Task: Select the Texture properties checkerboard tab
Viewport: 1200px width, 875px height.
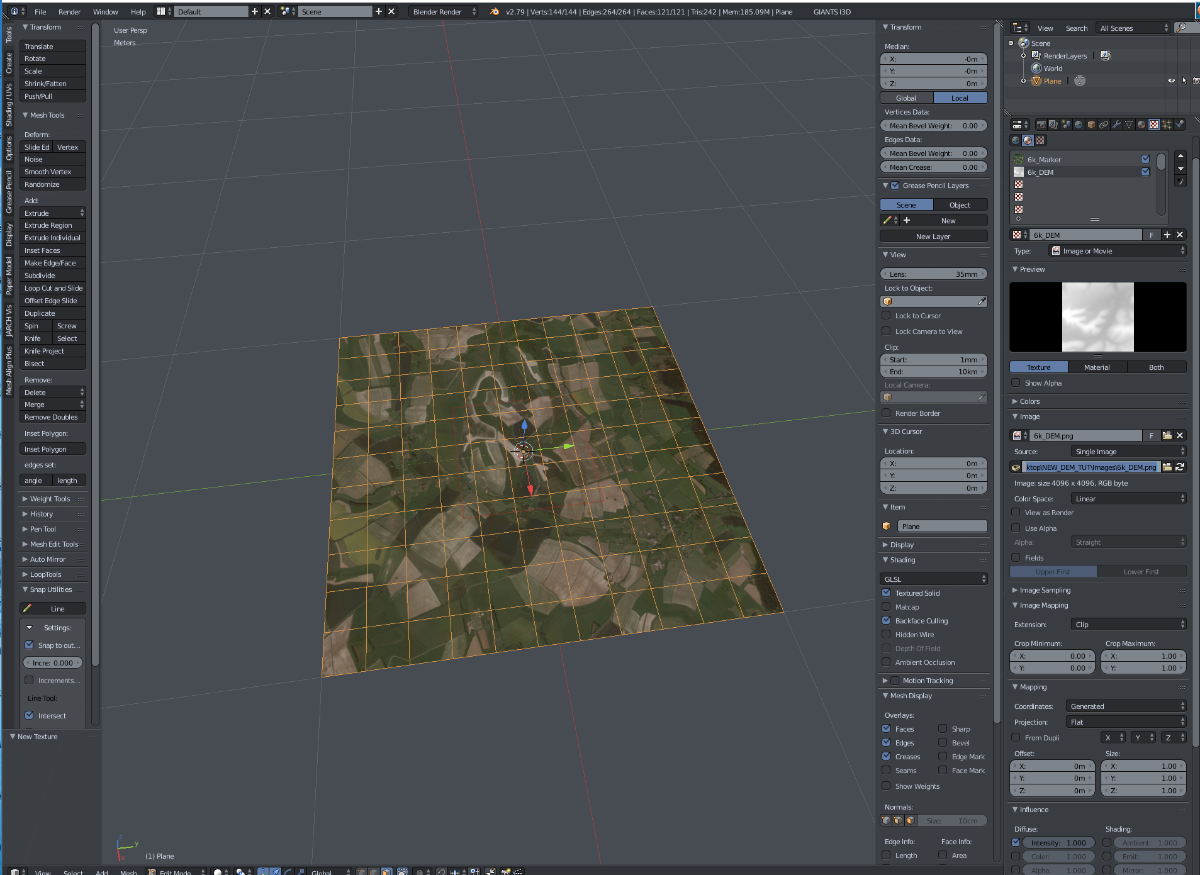Action: pos(1154,125)
